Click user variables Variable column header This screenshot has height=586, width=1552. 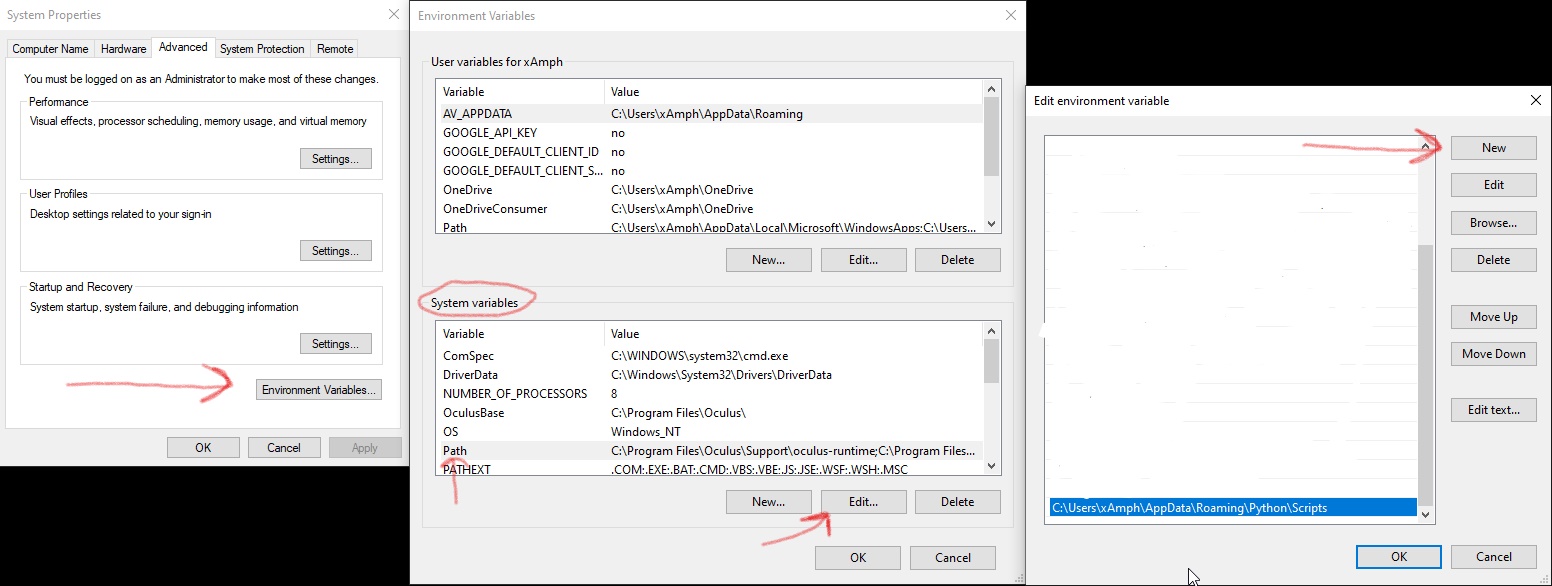pyautogui.click(x=521, y=92)
